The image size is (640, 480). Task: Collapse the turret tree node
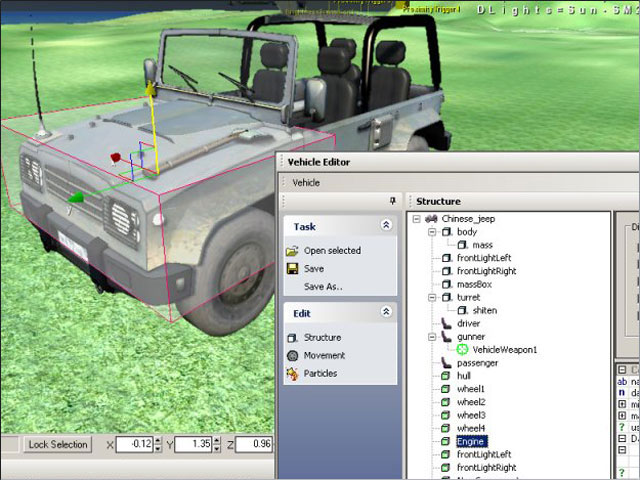[x=431, y=298]
